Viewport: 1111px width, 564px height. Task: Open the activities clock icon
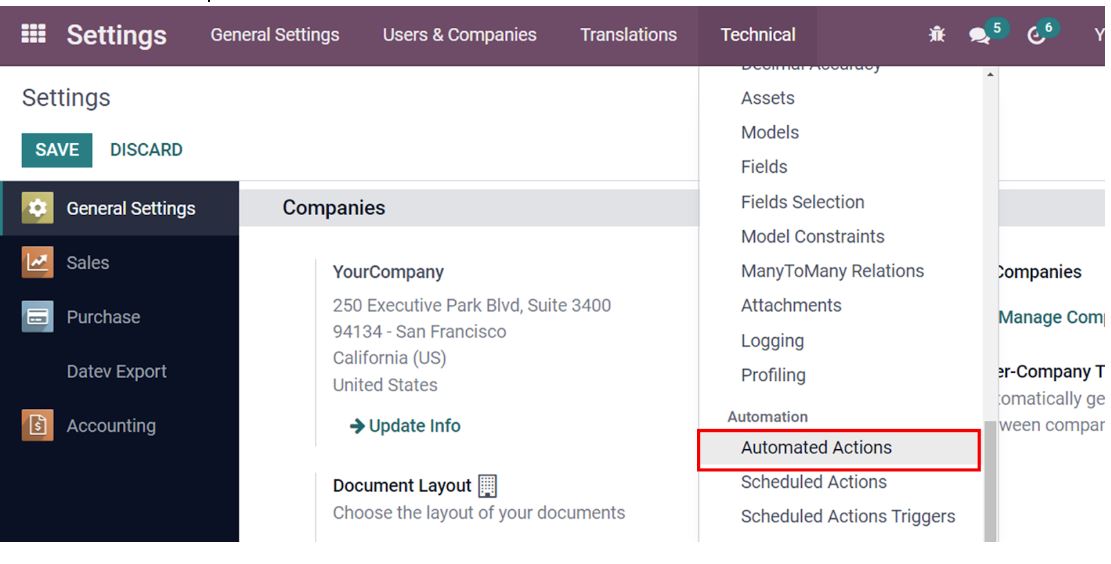coord(1036,35)
